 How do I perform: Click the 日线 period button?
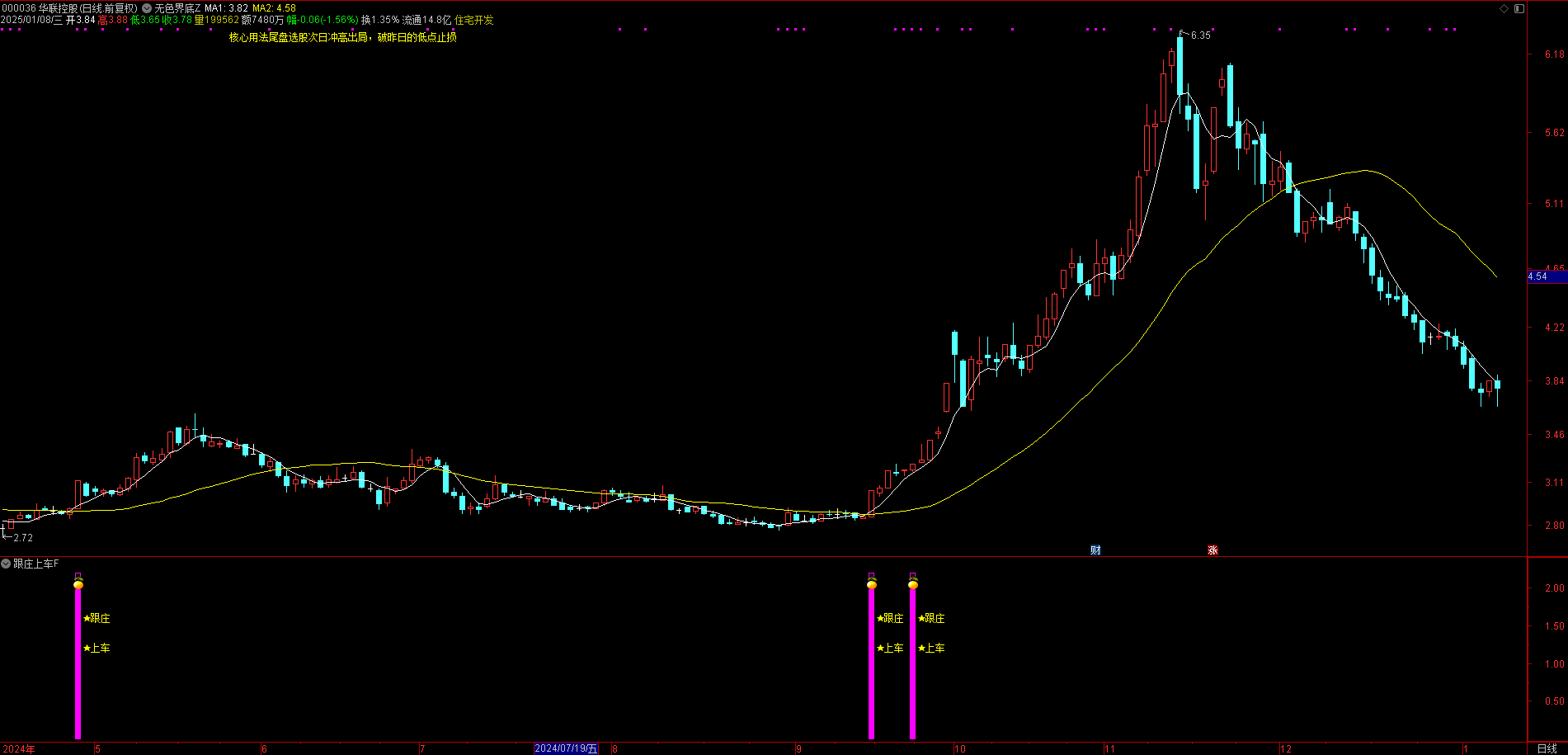coord(1547,748)
